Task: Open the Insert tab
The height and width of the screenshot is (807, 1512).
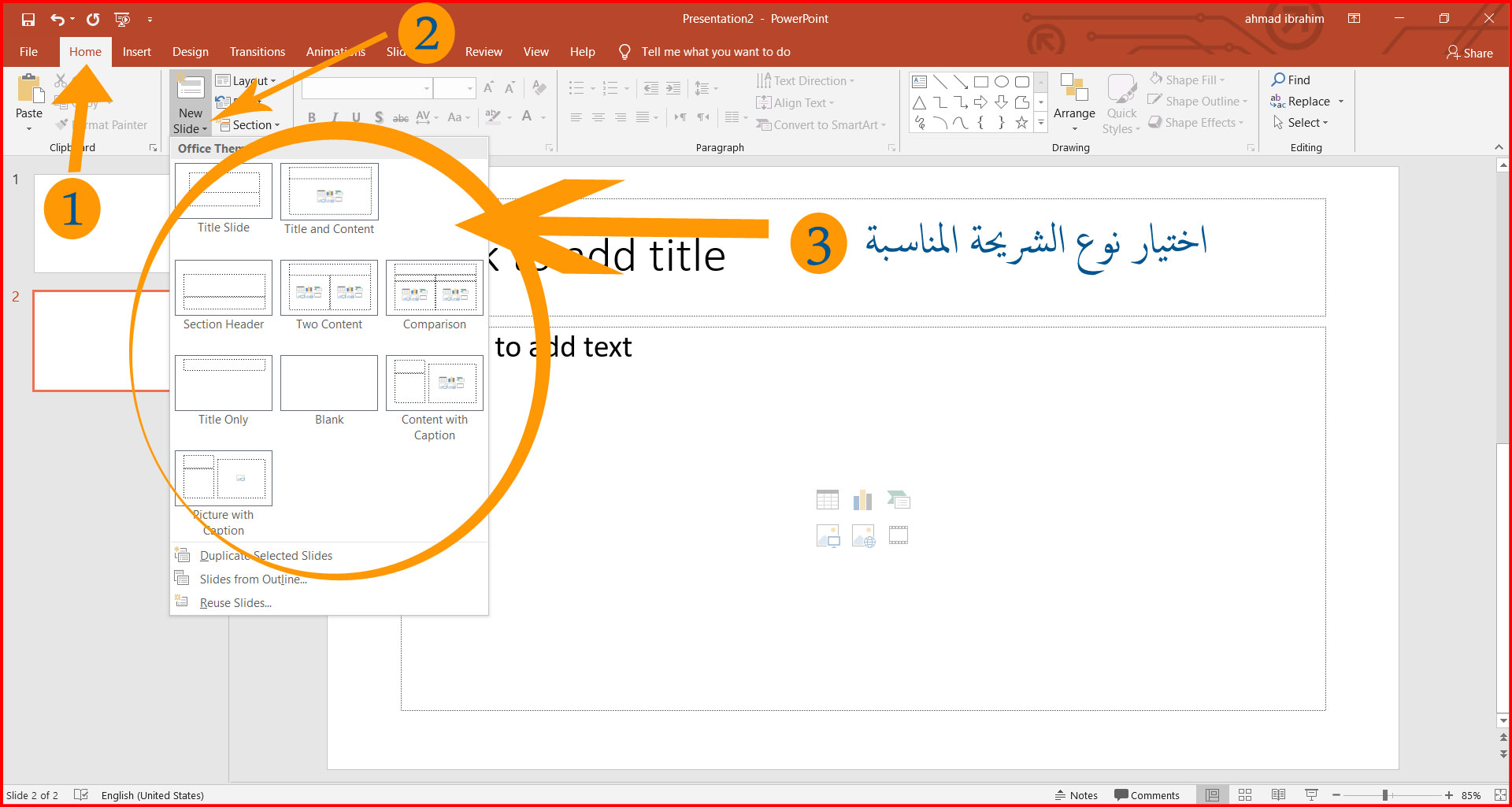Action: [x=136, y=51]
